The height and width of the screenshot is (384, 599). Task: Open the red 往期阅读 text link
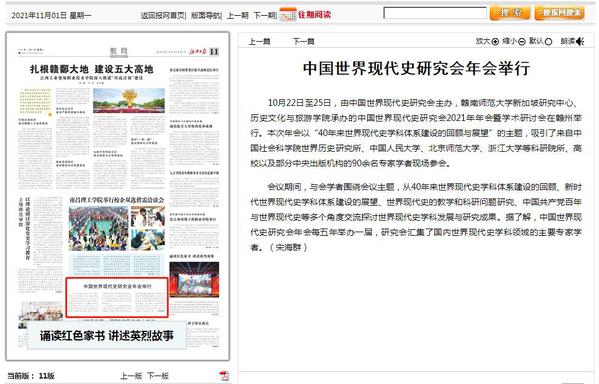(314, 15)
